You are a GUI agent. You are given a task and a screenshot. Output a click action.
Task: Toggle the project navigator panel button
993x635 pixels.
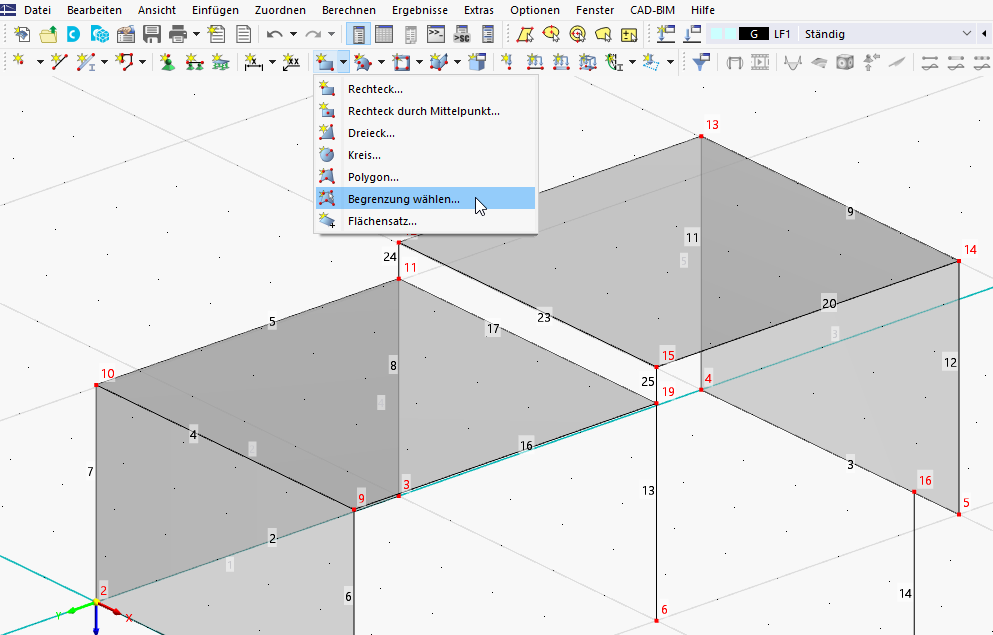point(359,34)
